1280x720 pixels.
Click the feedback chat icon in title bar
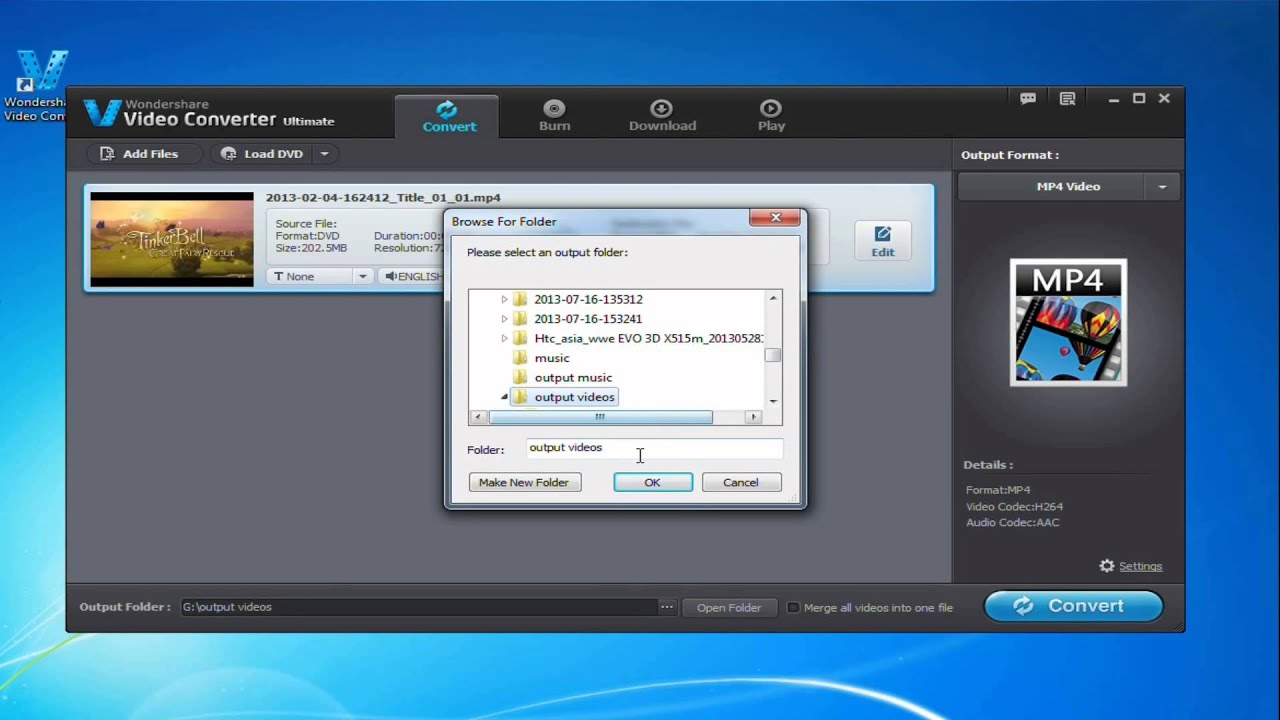(x=1028, y=99)
